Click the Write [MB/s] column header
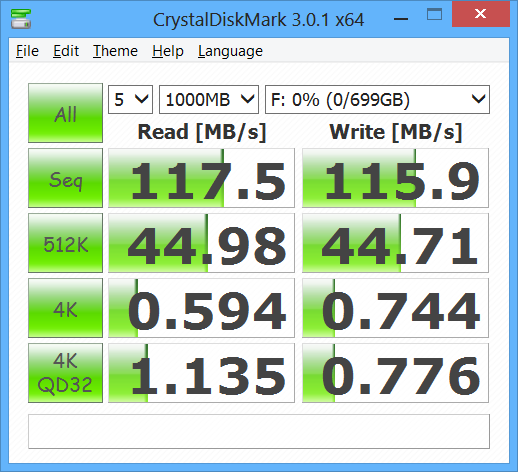Image resolution: width=518 pixels, height=472 pixels. [396, 132]
